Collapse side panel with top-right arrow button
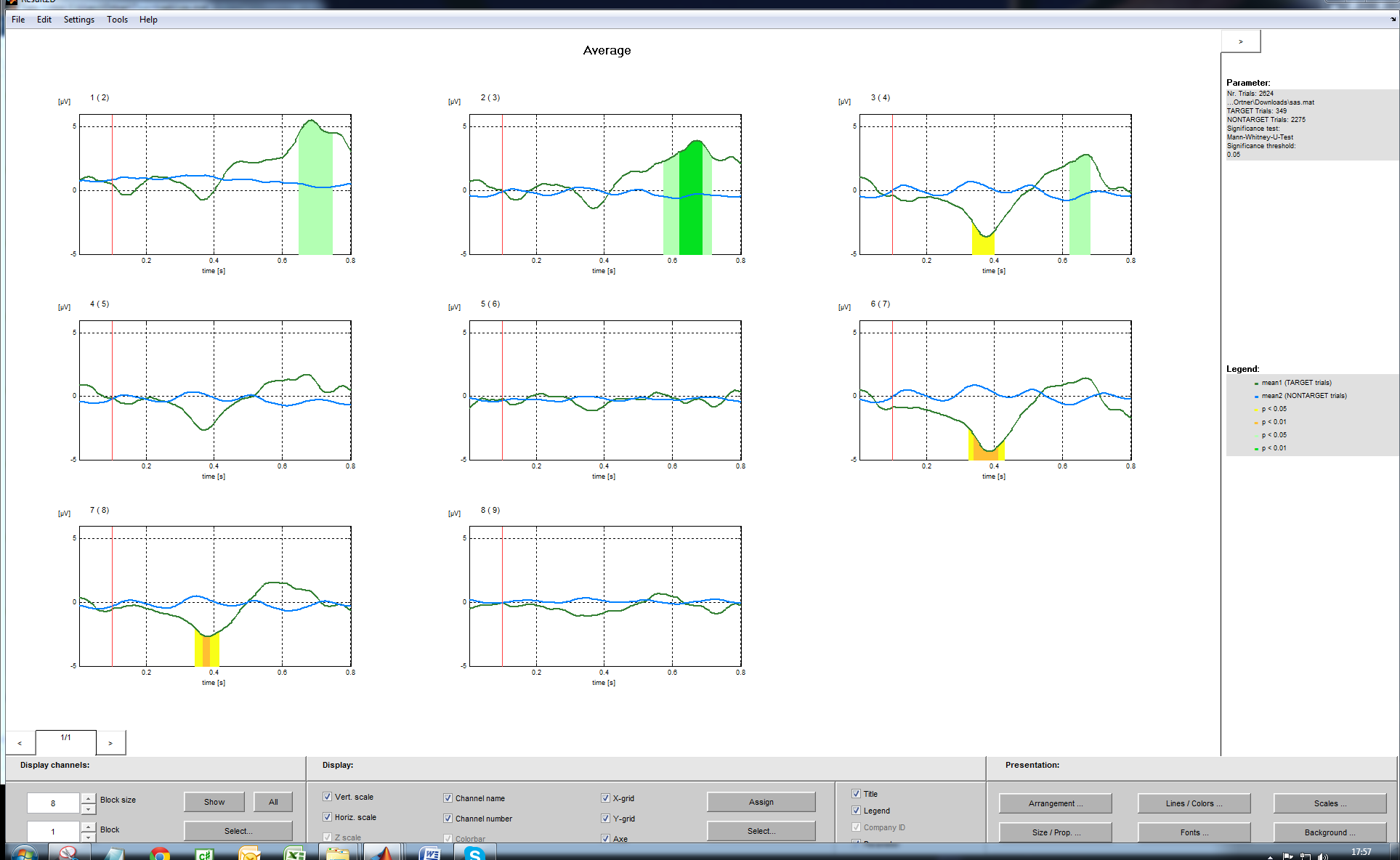The image size is (1400, 860). click(x=1241, y=41)
